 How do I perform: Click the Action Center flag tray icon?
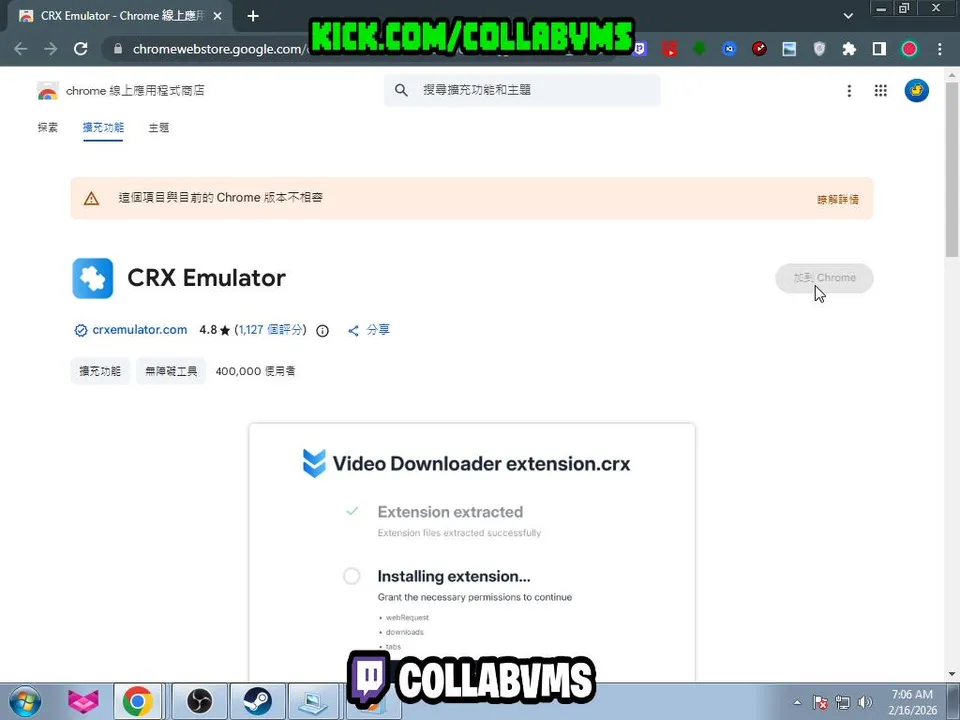coord(820,702)
